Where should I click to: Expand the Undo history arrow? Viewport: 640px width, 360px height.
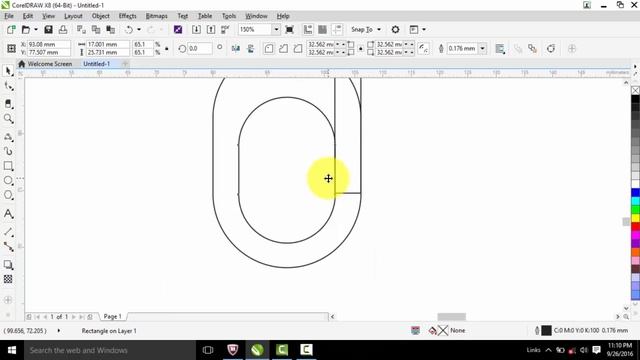click(139, 29)
